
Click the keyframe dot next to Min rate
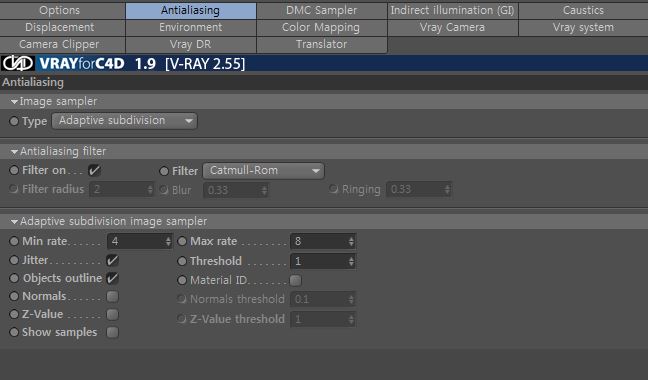pos(14,241)
